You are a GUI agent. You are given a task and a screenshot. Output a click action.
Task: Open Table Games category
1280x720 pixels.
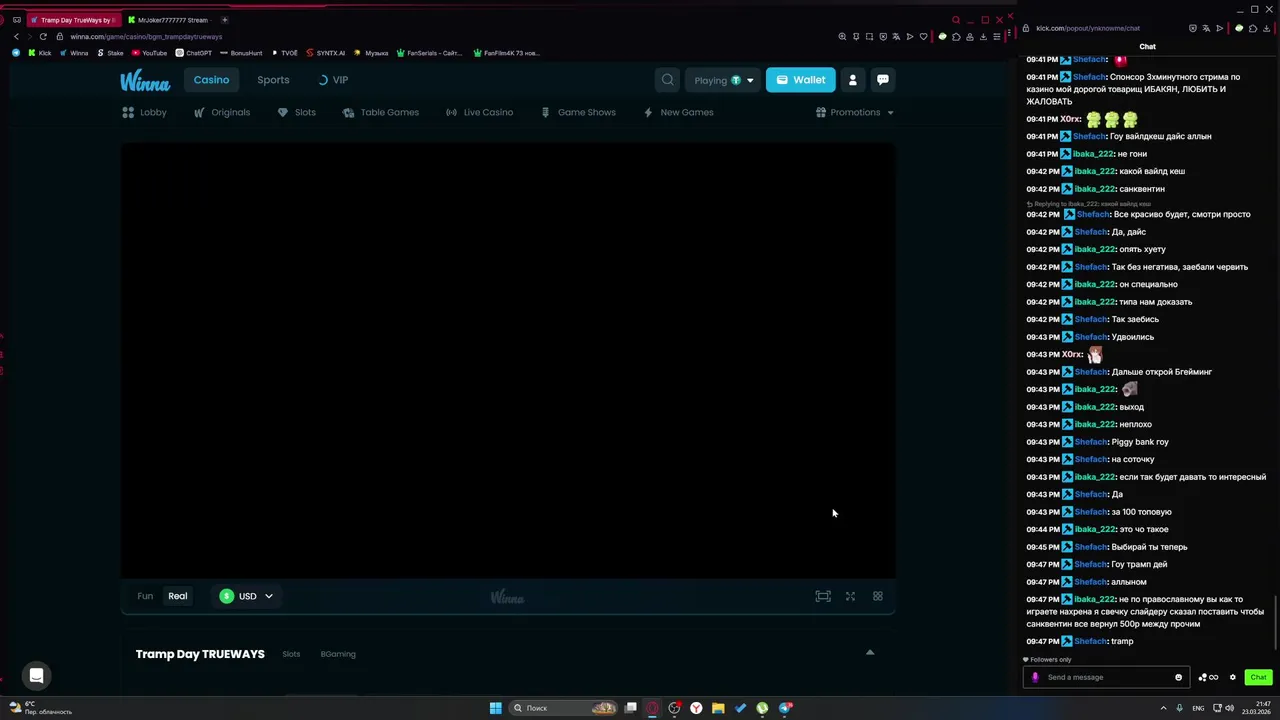click(380, 112)
